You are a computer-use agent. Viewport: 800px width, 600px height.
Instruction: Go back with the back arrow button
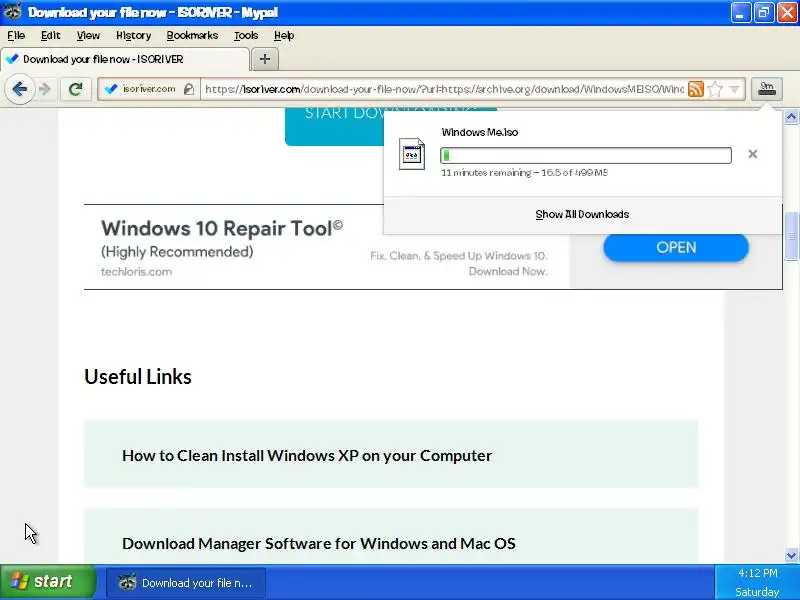pos(19,89)
